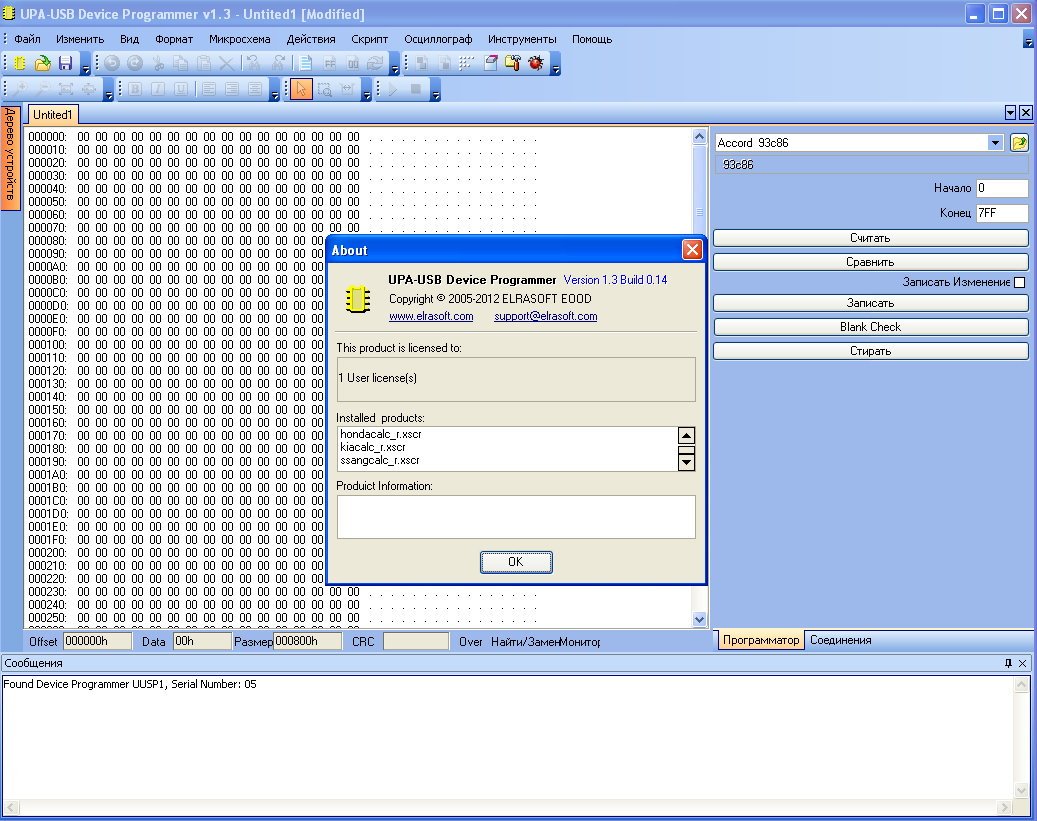Image resolution: width=1037 pixels, height=821 pixels.
Task: Open the Помощь menu
Action: tap(592, 39)
